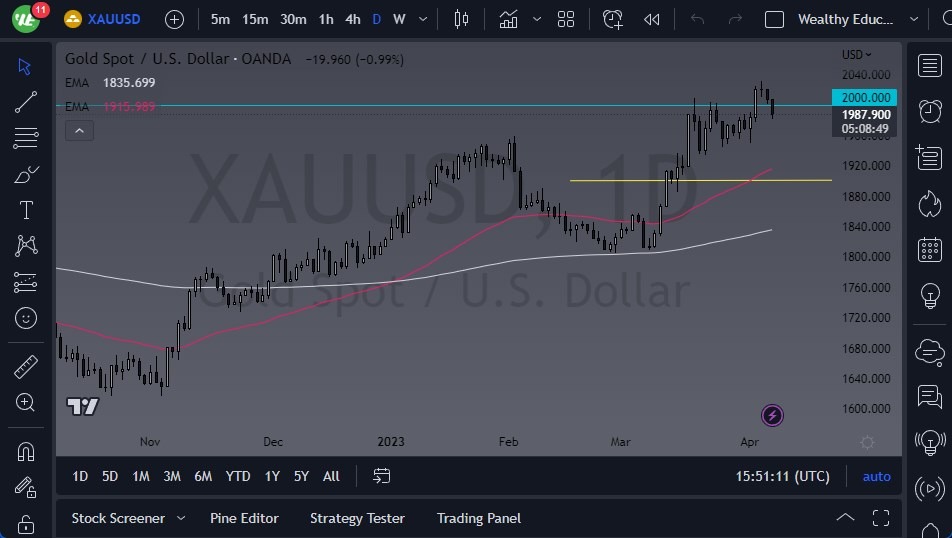Open the Wealthy Educ layout name
Image resolution: width=952 pixels, height=538 pixels.
[845, 19]
